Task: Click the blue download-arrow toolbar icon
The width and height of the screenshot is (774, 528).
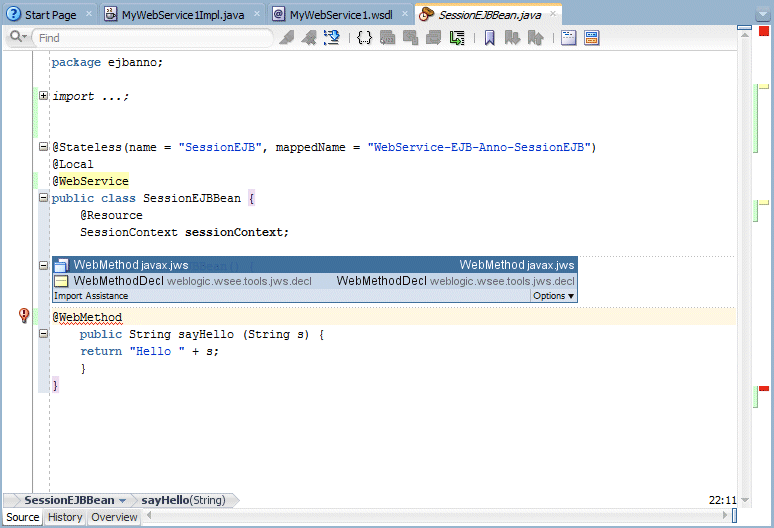Action: pos(332,38)
